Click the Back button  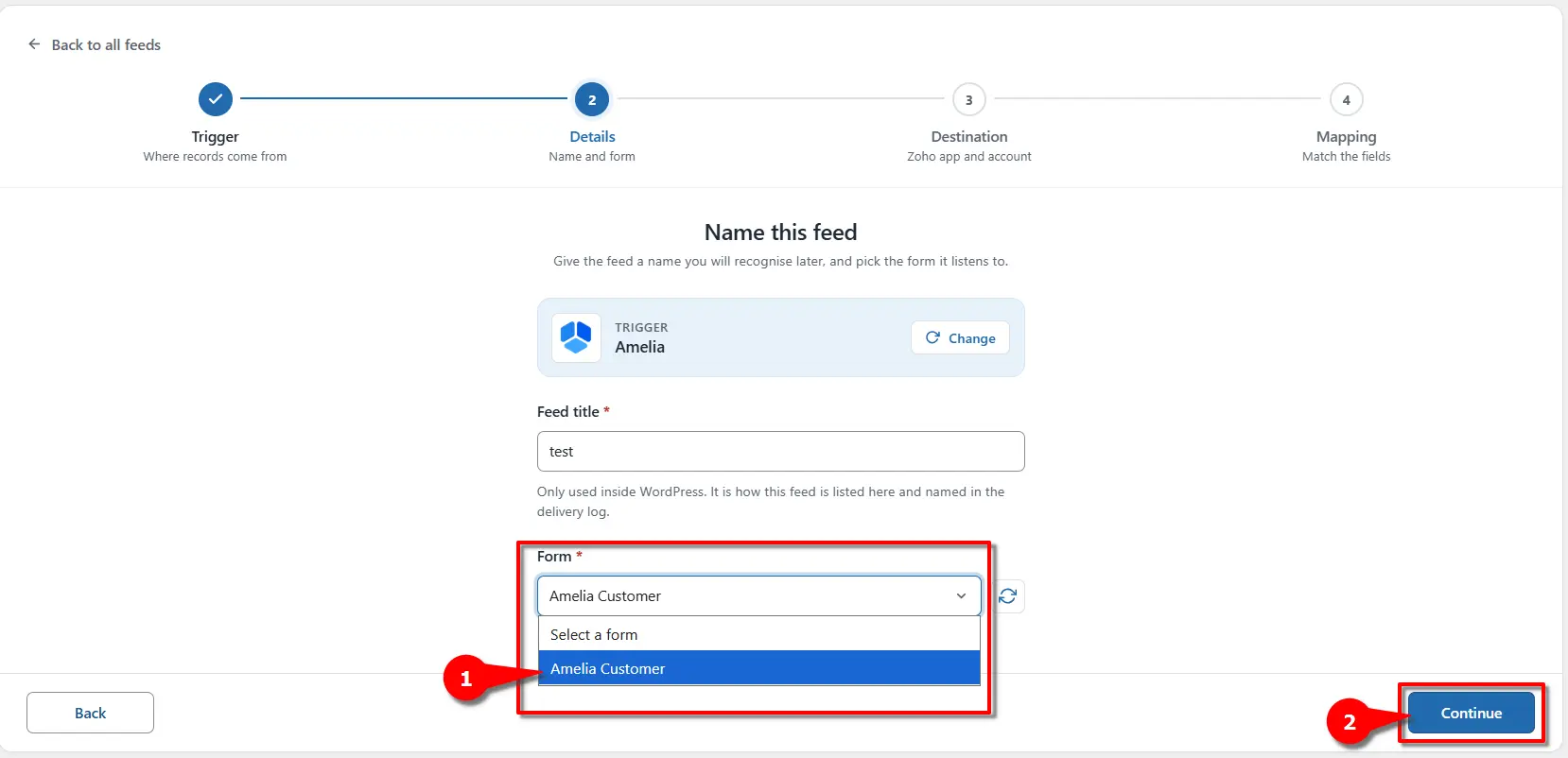pos(90,713)
